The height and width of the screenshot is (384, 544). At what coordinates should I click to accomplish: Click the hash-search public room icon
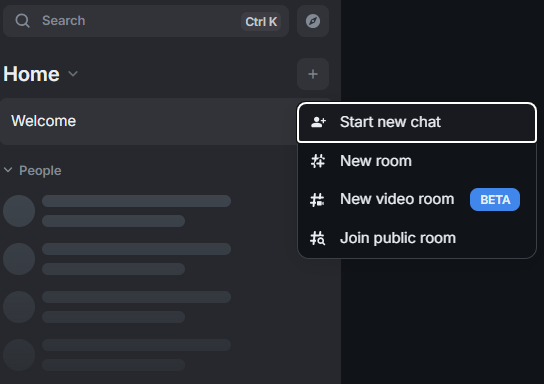pyautogui.click(x=317, y=238)
